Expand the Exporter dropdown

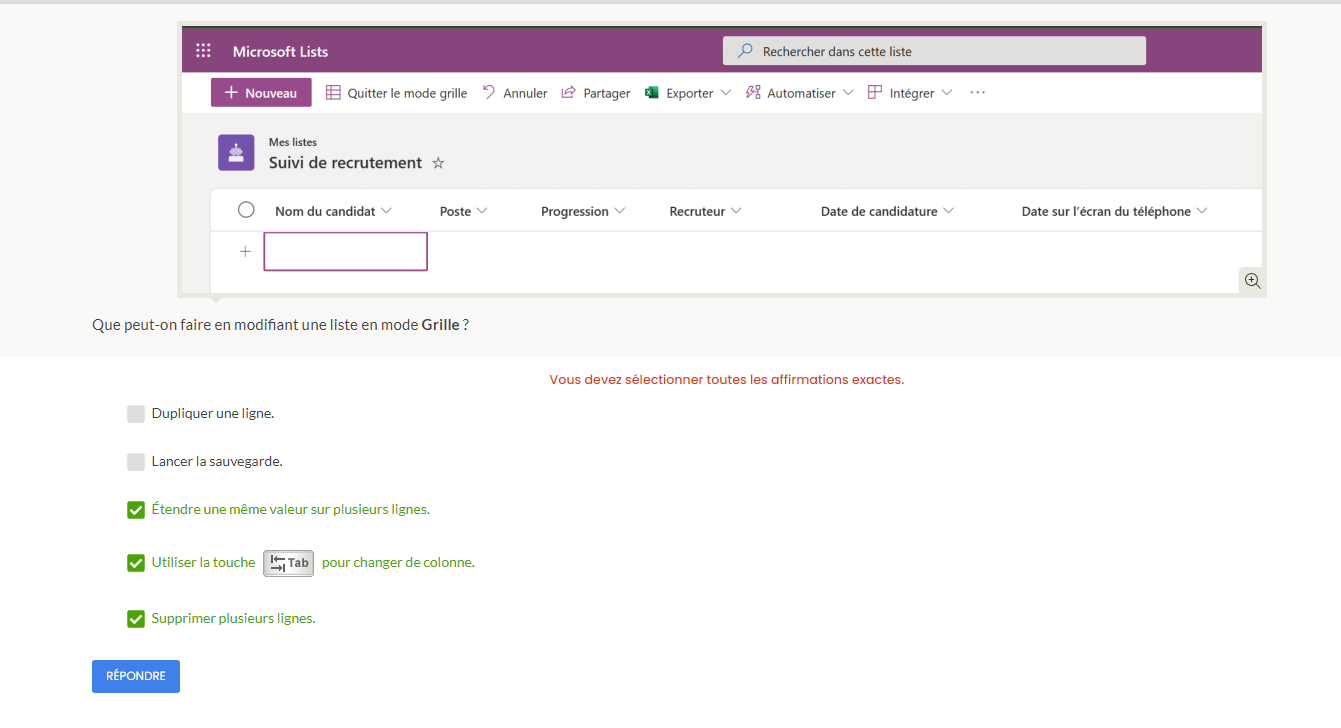pyautogui.click(x=725, y=93)
